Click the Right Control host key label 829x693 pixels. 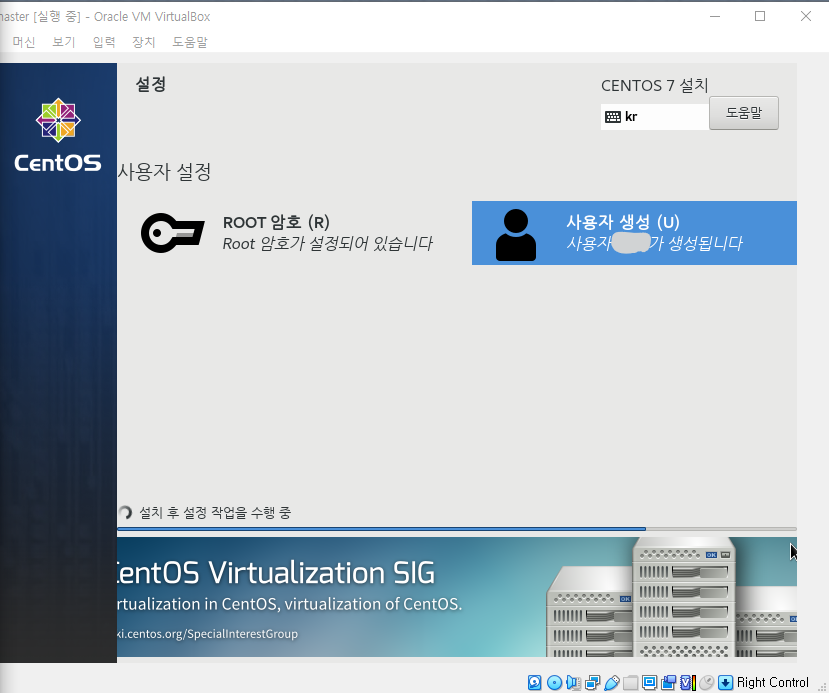click(x=772, y=682)
